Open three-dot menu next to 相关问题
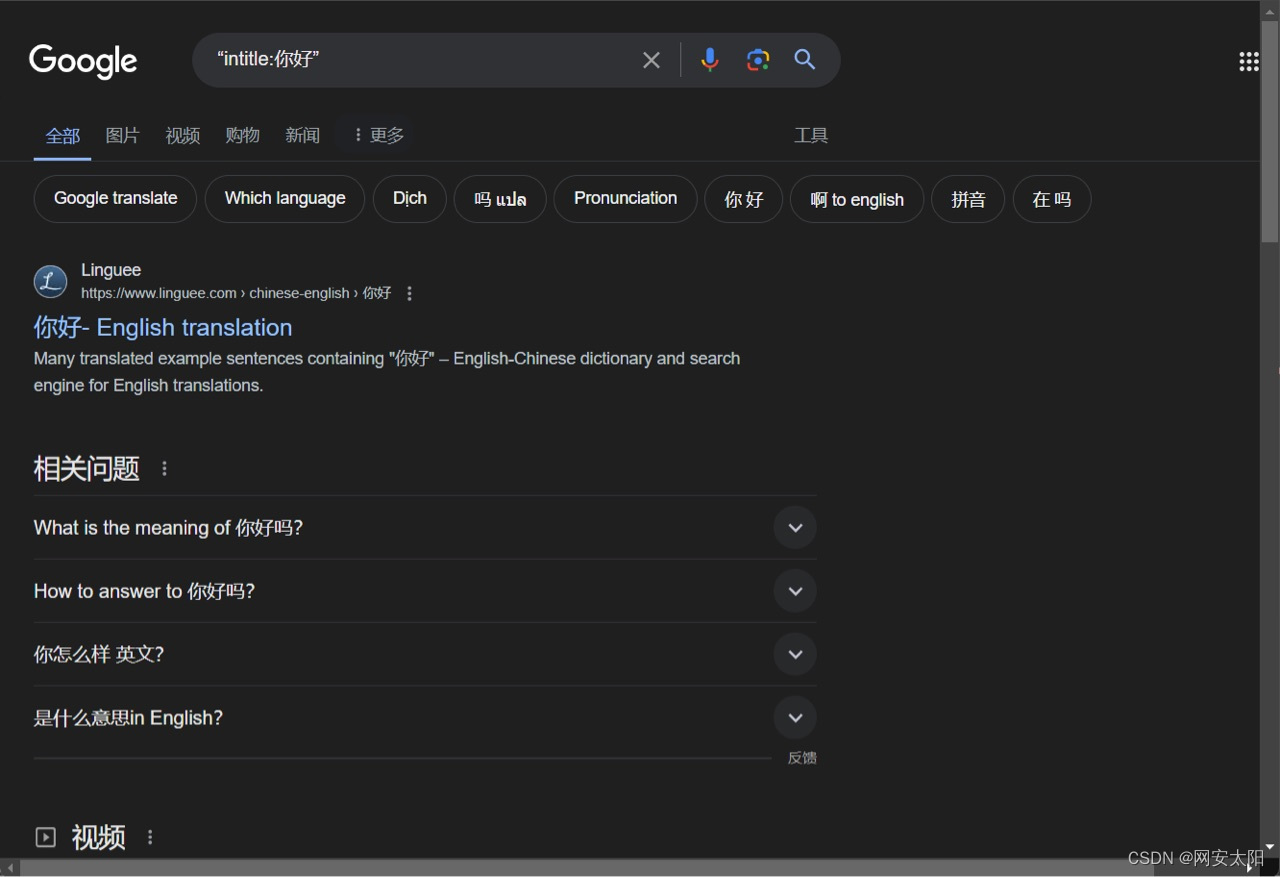The height and width of the screenshot is (877, 1280). point(165,468)
